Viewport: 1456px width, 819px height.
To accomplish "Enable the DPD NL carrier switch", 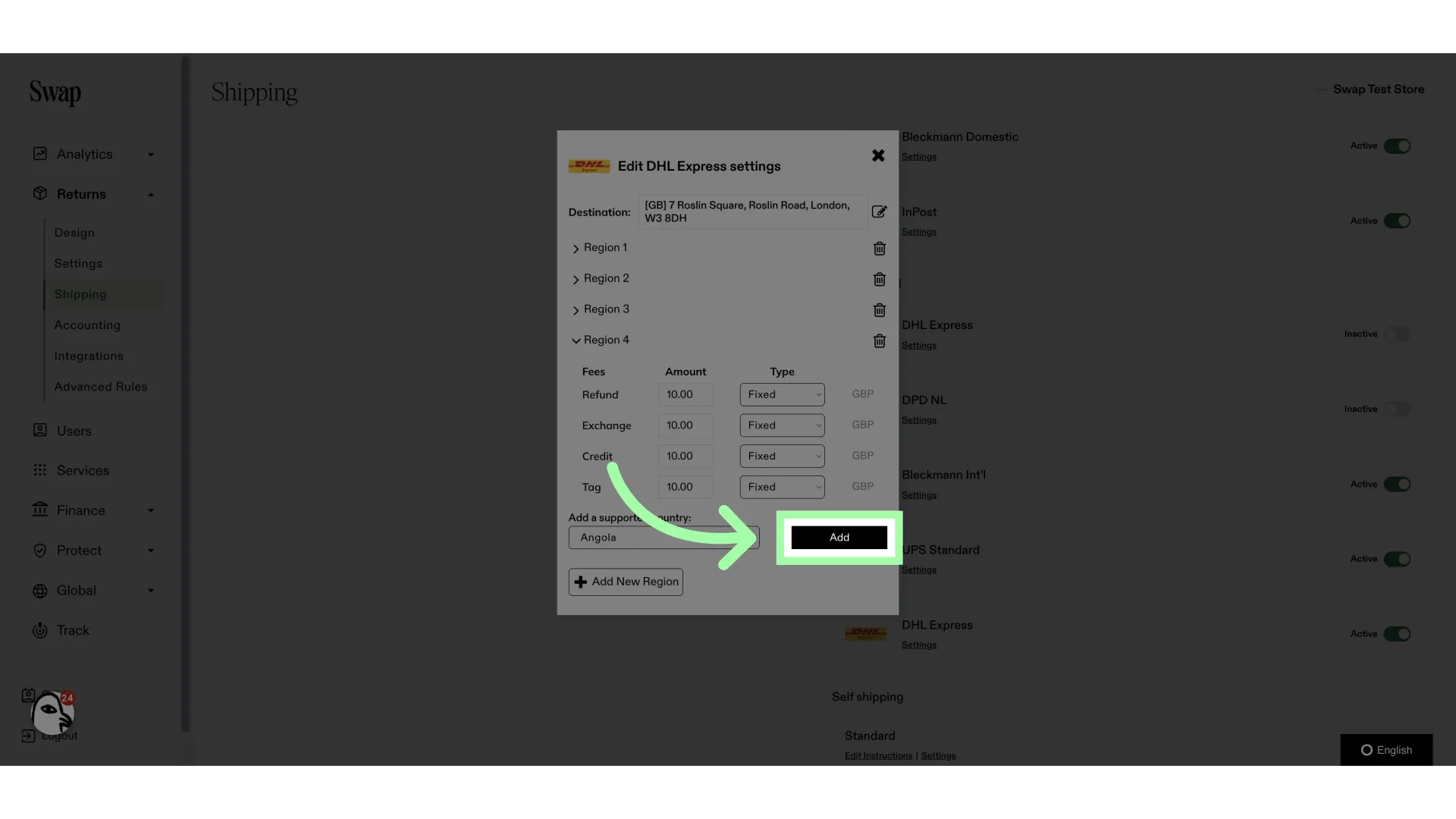I will 1397,409.
